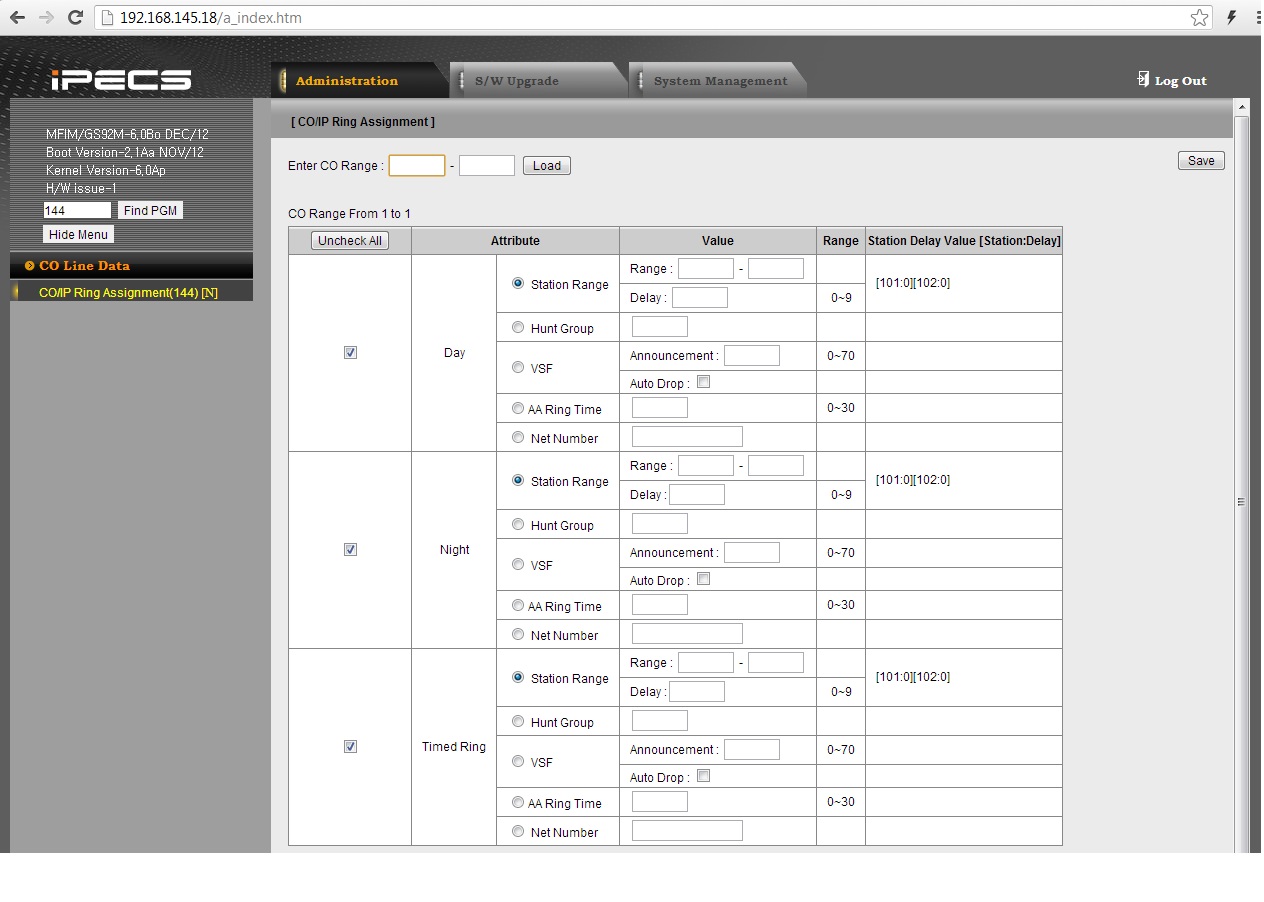The height and width of the screenshot is (902, 1264).
Task: Select AA Ring Time radio for Night
Action: click(518, 605)
